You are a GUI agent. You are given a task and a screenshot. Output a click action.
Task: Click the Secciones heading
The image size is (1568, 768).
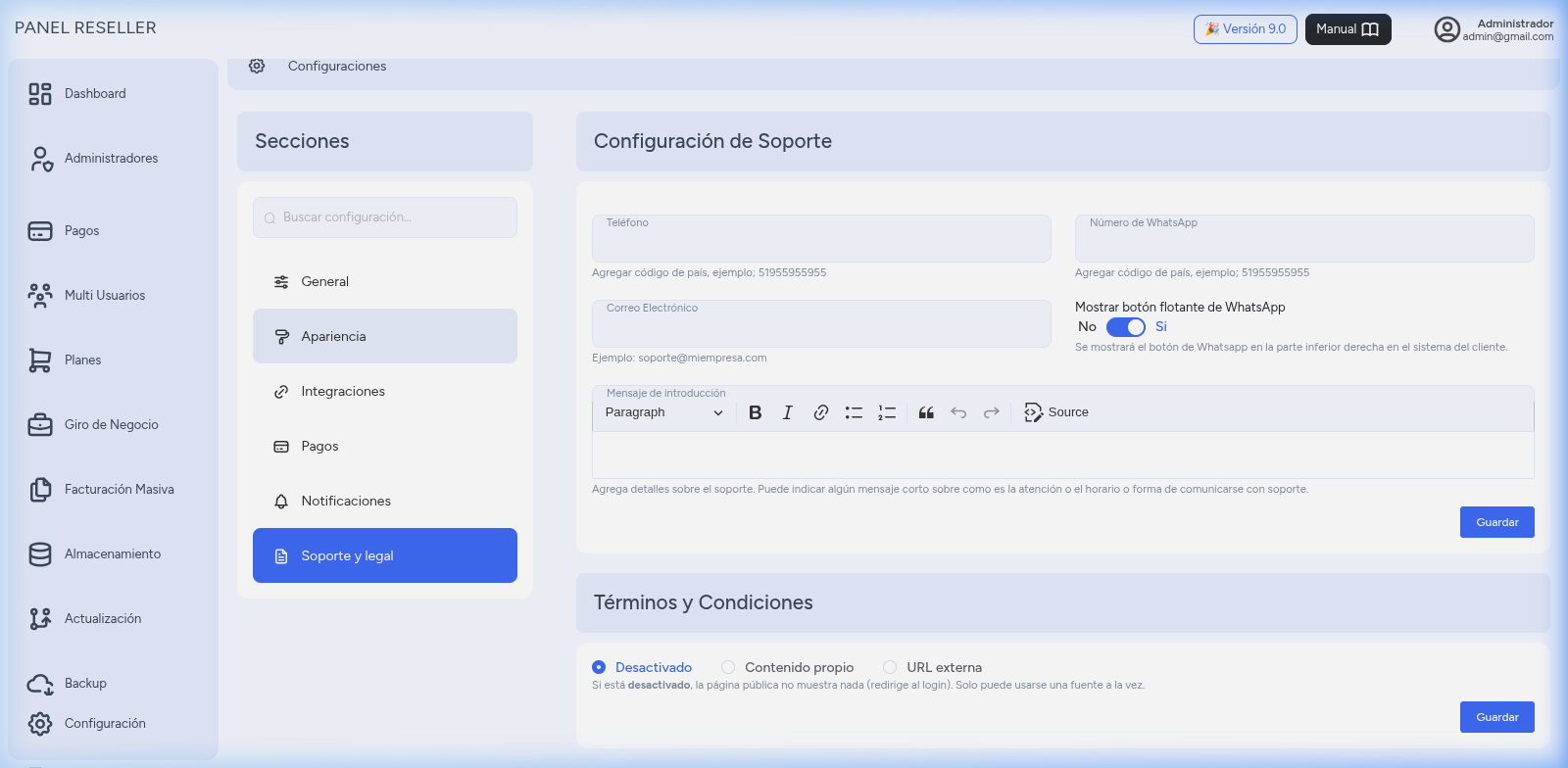[x=302, y=141]
